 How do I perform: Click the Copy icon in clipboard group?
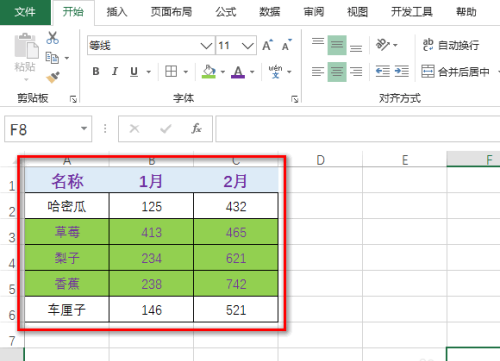52,58
